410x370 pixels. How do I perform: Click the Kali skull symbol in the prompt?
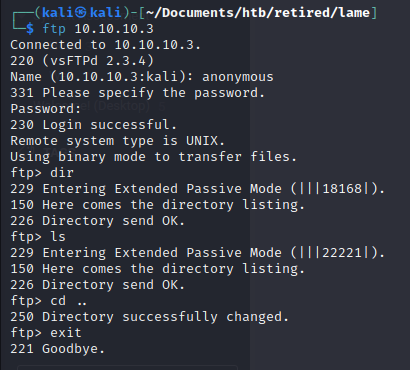coord(80,13)
